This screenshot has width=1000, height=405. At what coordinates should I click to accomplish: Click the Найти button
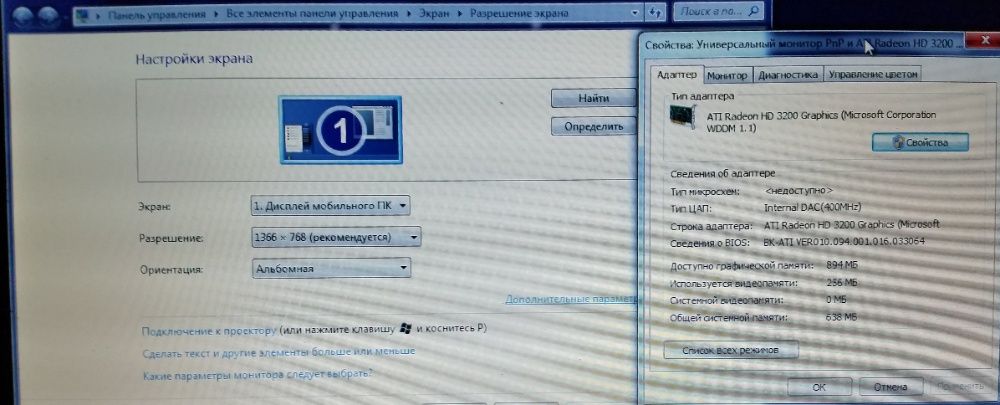coord(593,98)
